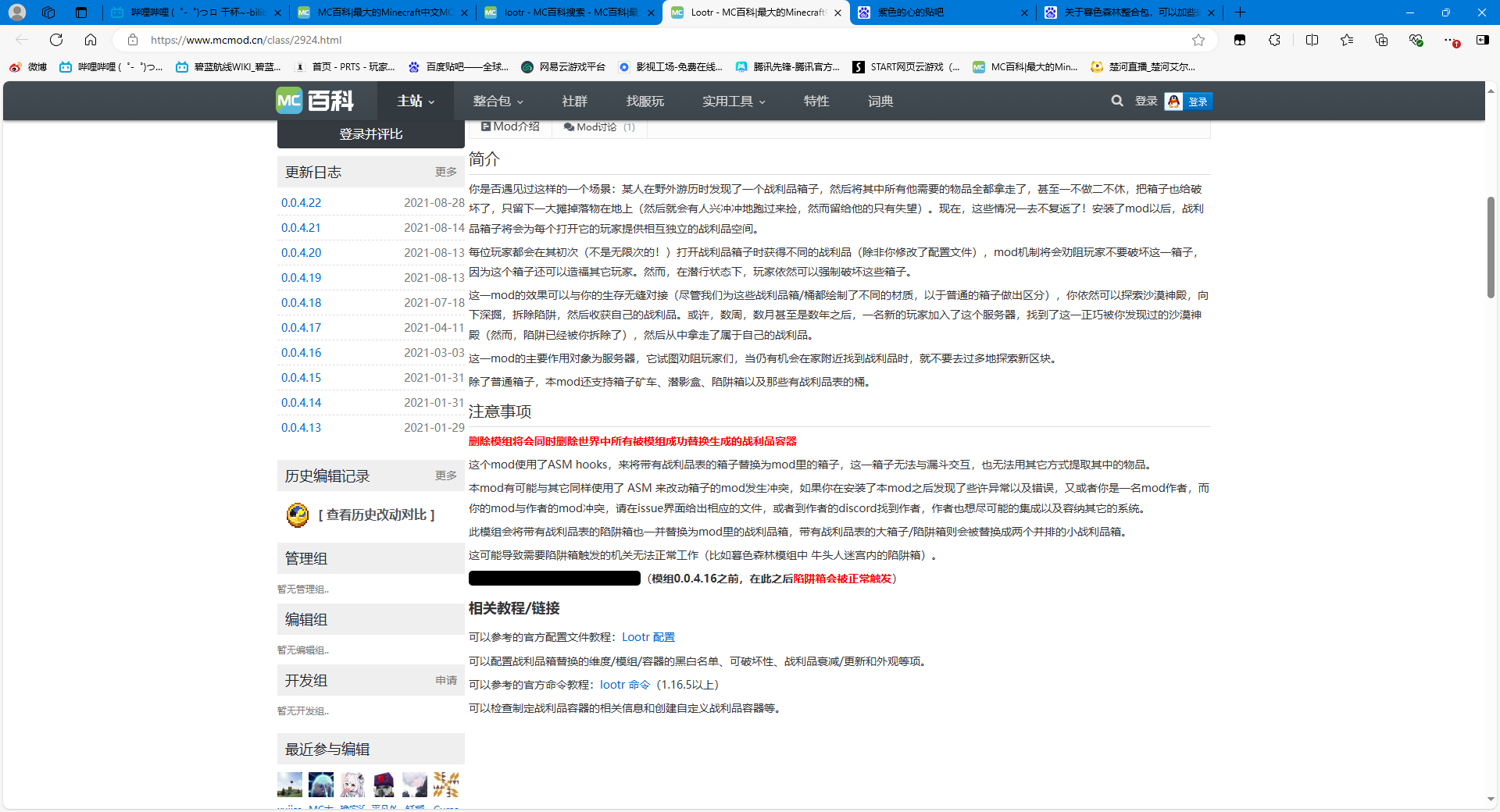Bookmark this page with star icon

(1198, 40)
